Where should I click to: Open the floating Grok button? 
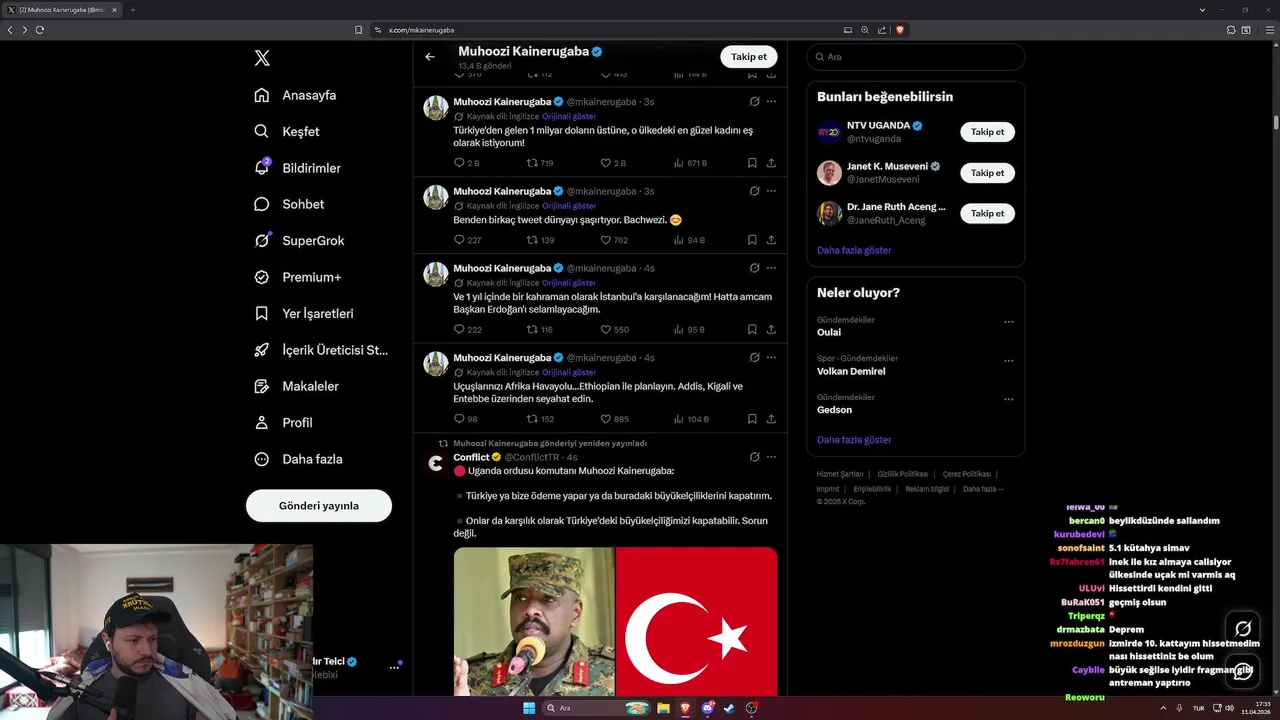(x=1242, y=629)
